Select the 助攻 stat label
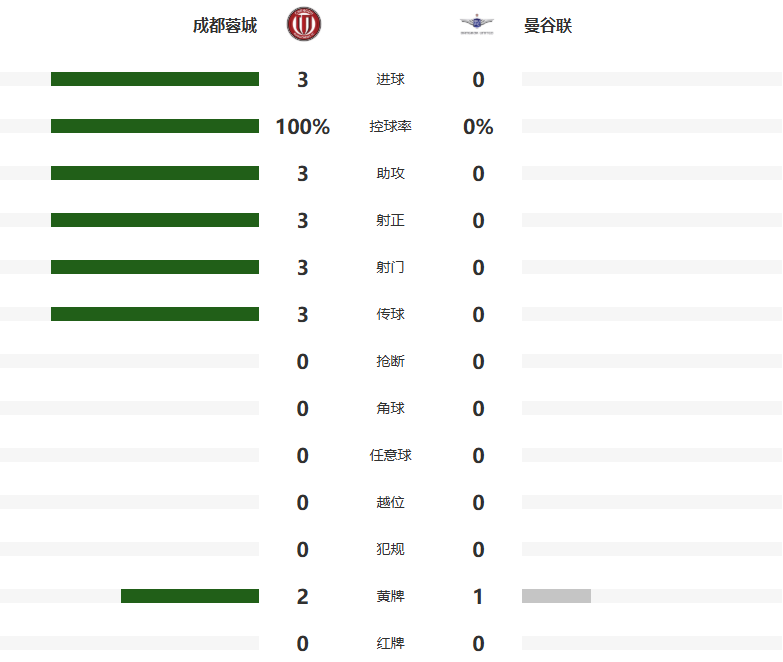 click(391, 173)
